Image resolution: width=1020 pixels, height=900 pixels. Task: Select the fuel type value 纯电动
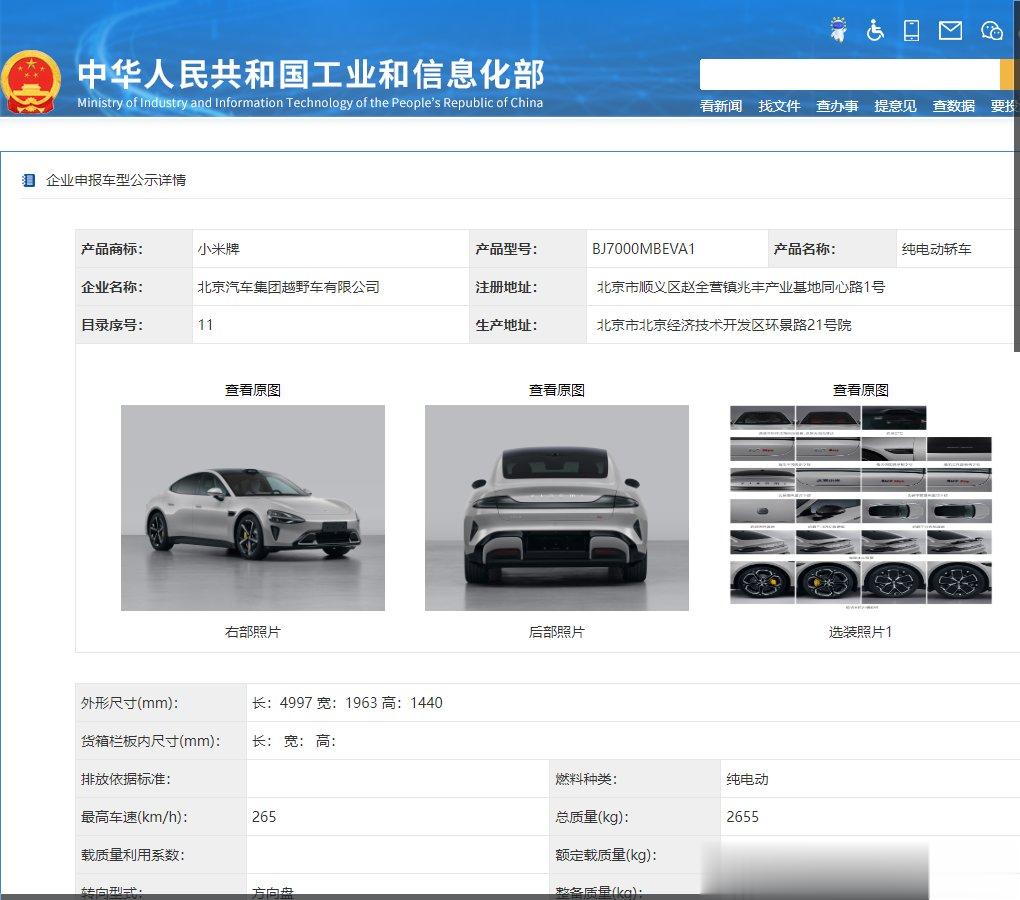[x=747, y=779]
